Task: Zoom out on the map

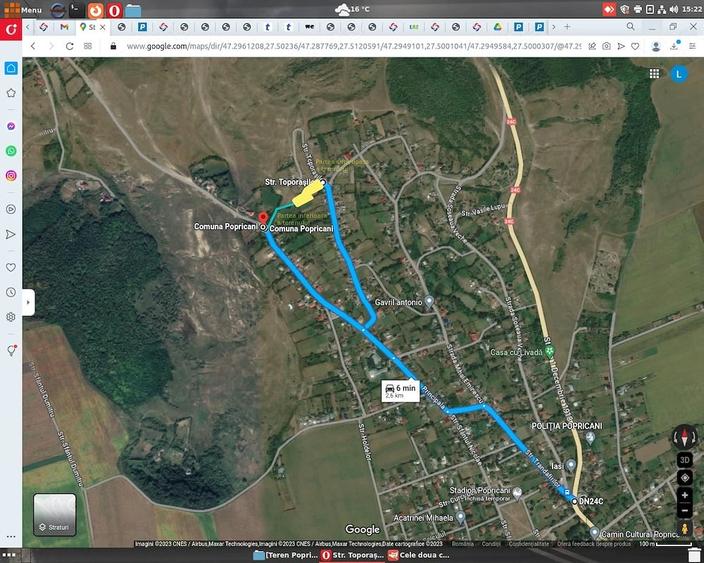Action: (x=685, y=510)
